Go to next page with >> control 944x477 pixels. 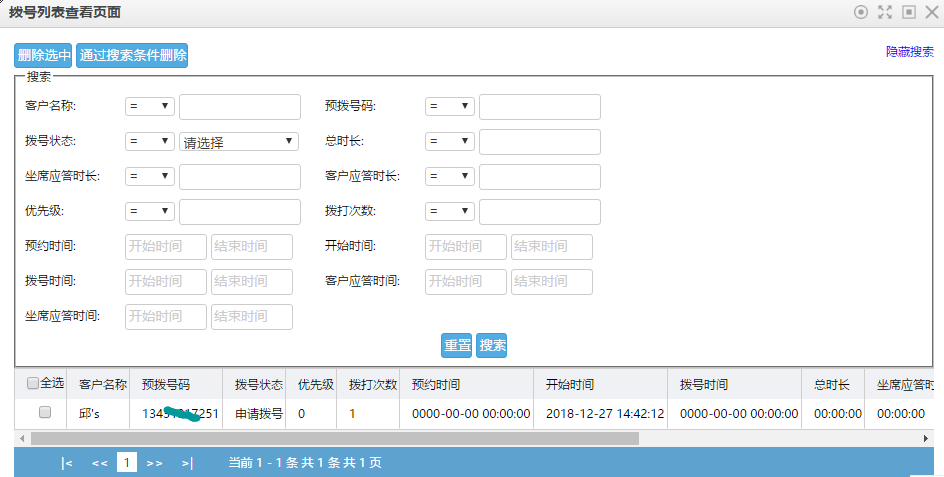pos(155,463)
